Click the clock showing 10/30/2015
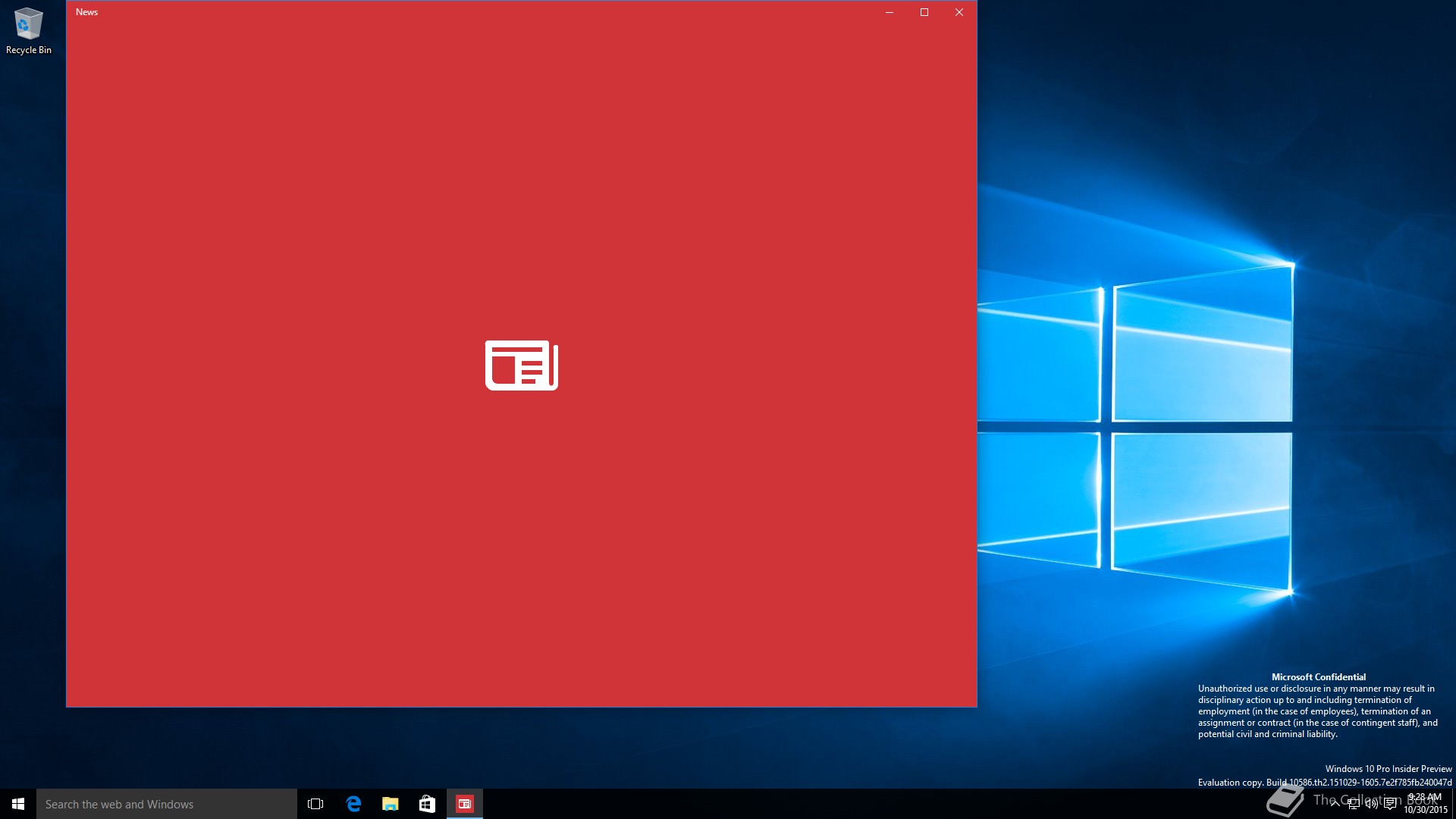The image size is (1456, 819). pyautogui.click(x=1425, y=804)
